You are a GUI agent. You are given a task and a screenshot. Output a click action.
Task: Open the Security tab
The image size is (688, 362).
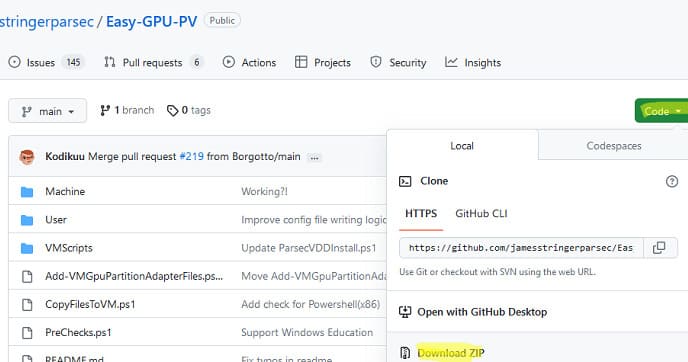398,63
